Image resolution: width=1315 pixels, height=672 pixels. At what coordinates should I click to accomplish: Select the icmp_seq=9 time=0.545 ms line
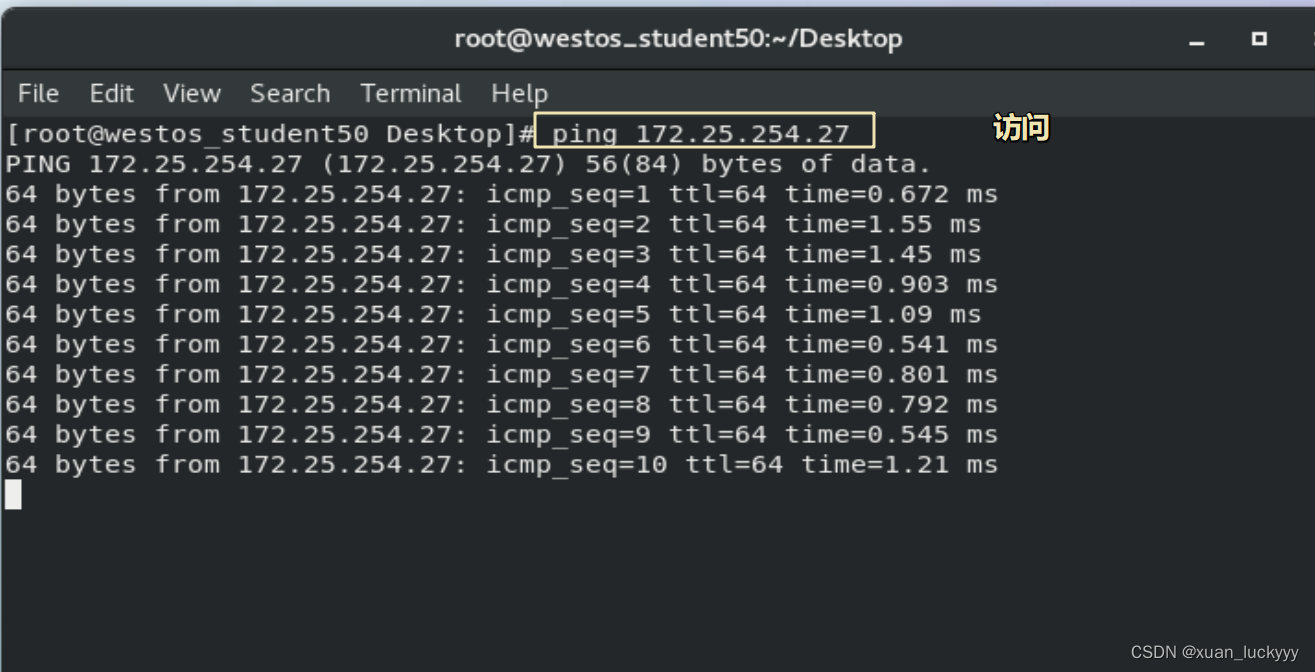pyautogui.click(x=501, y=434)
